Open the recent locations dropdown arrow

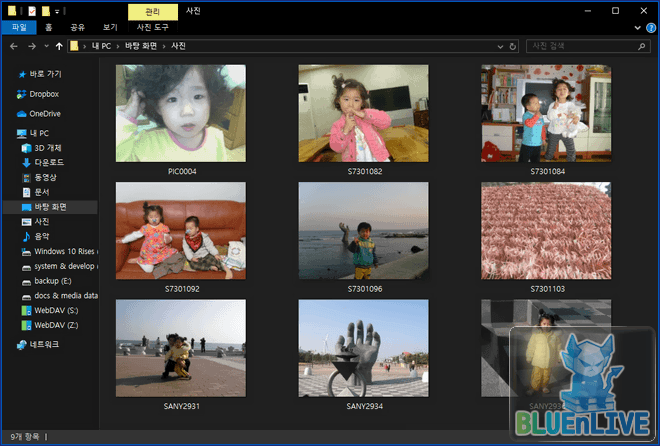46,46
